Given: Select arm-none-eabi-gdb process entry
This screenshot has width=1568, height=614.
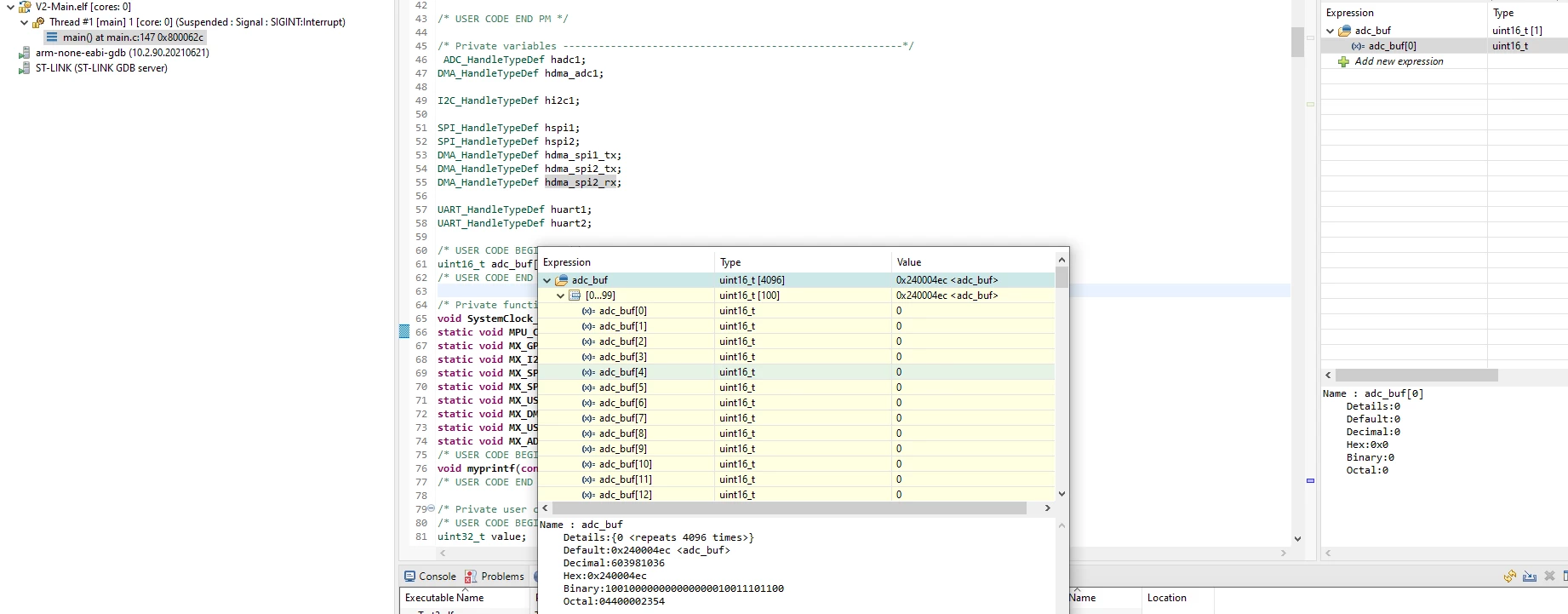Looking at the screenshot, I should tap(122, 53).
